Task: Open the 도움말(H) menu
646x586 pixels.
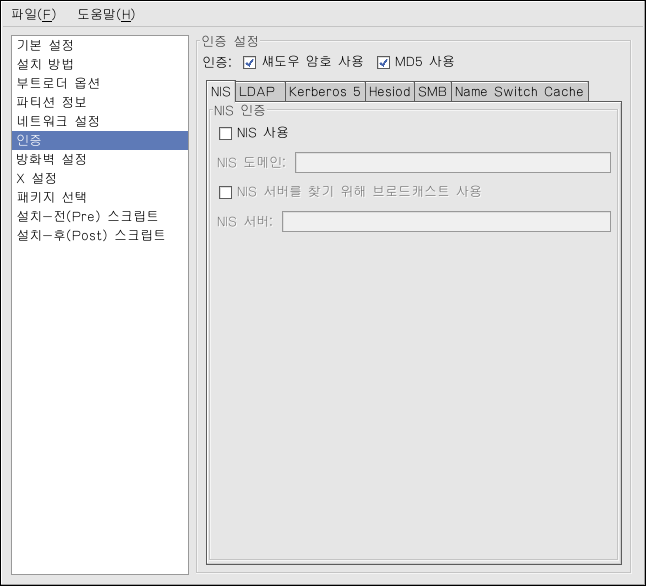Action: tap(105, 14)
